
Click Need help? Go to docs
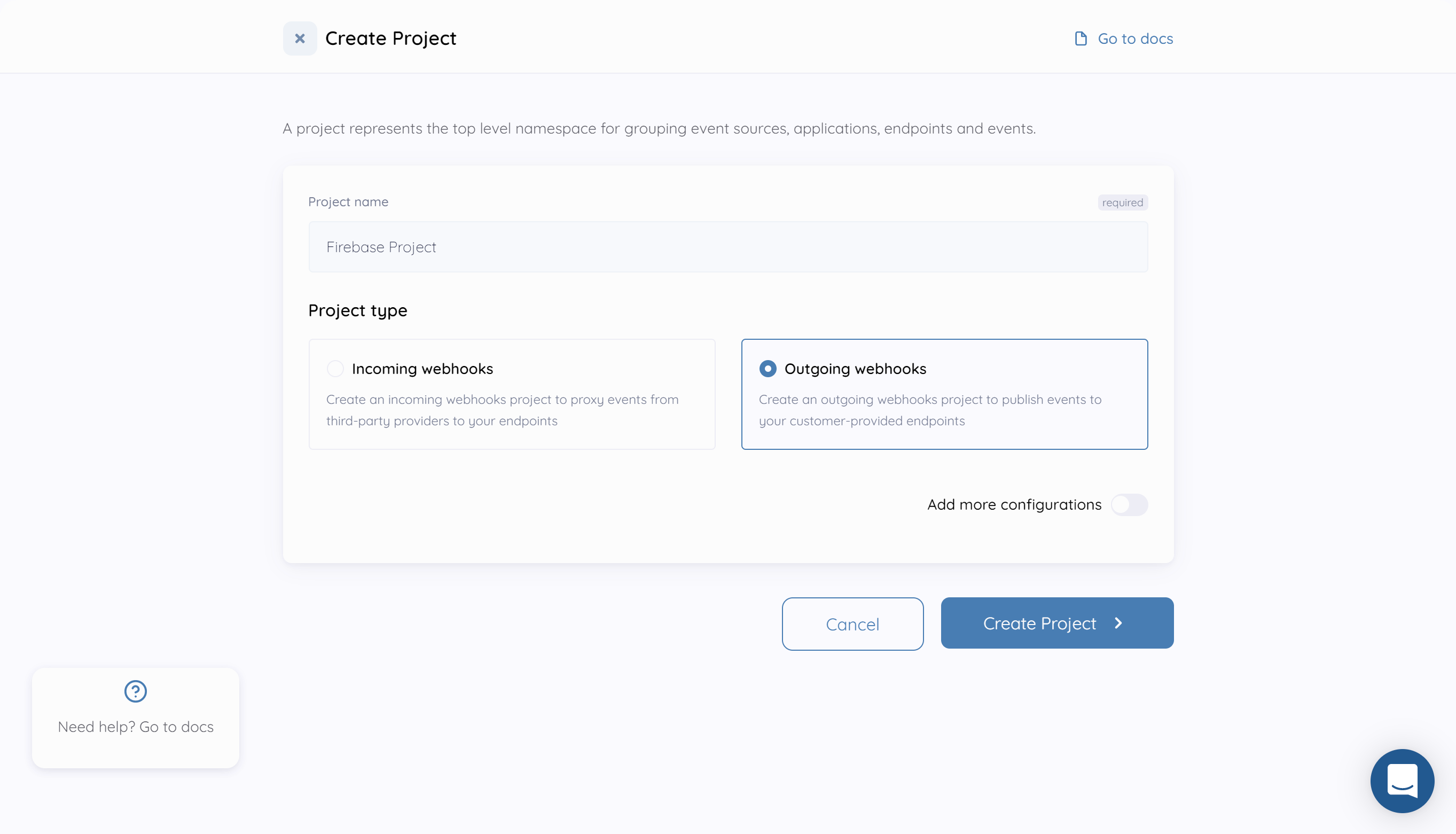135,726
